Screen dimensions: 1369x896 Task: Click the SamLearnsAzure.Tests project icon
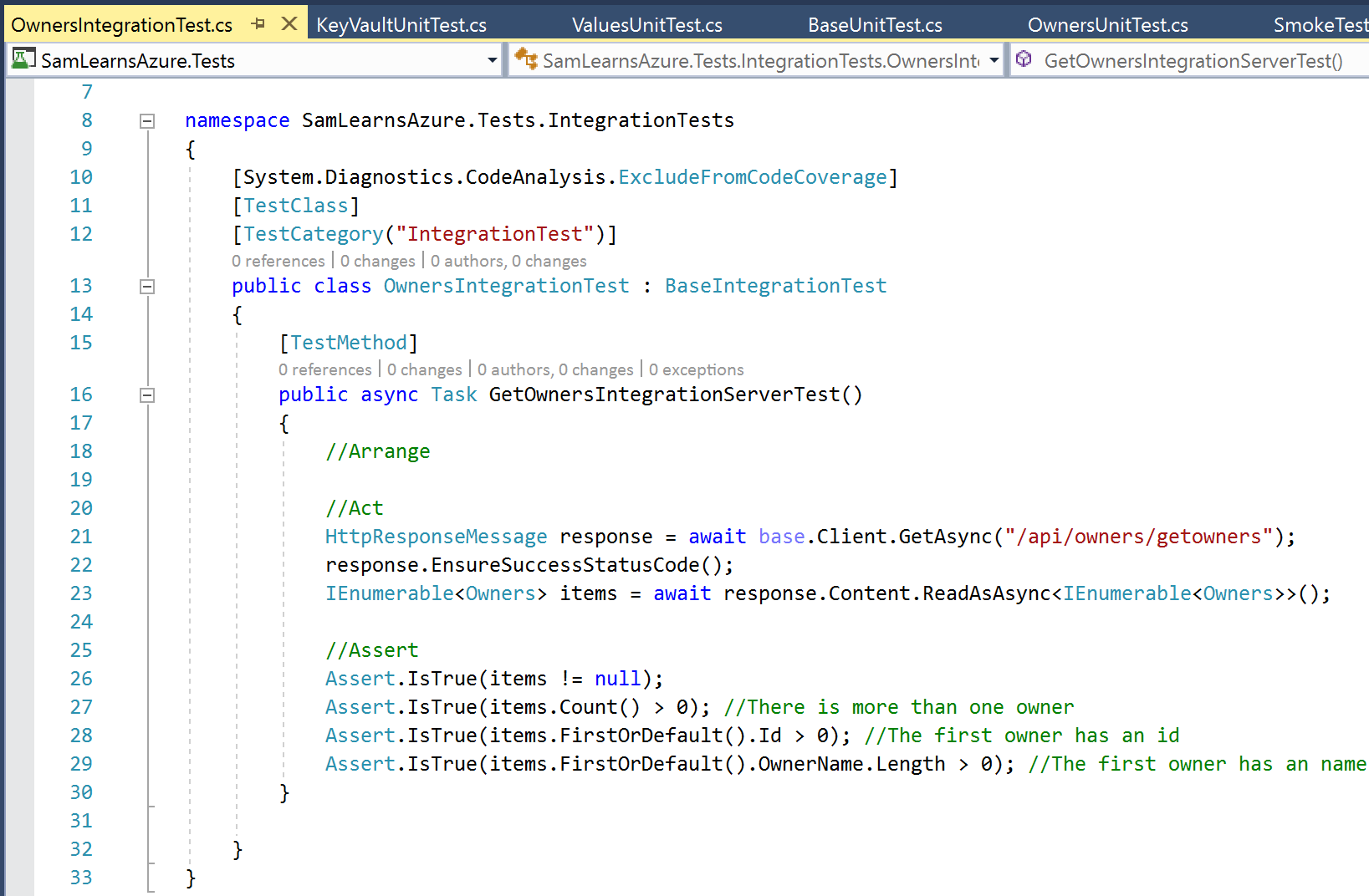[x=23, y=59]
